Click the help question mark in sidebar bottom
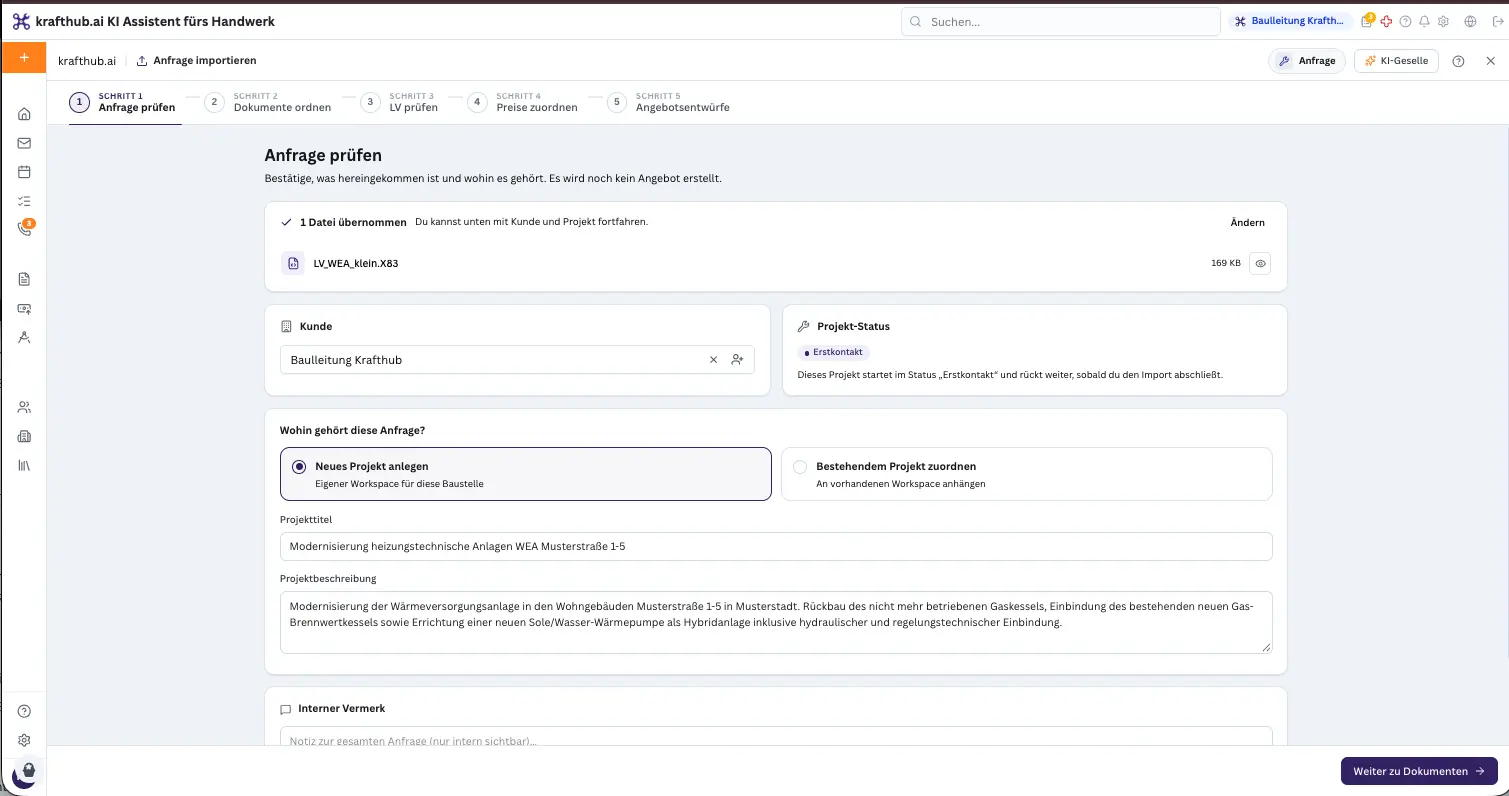This screenshot has height=796, width=1509. [24, 712]
